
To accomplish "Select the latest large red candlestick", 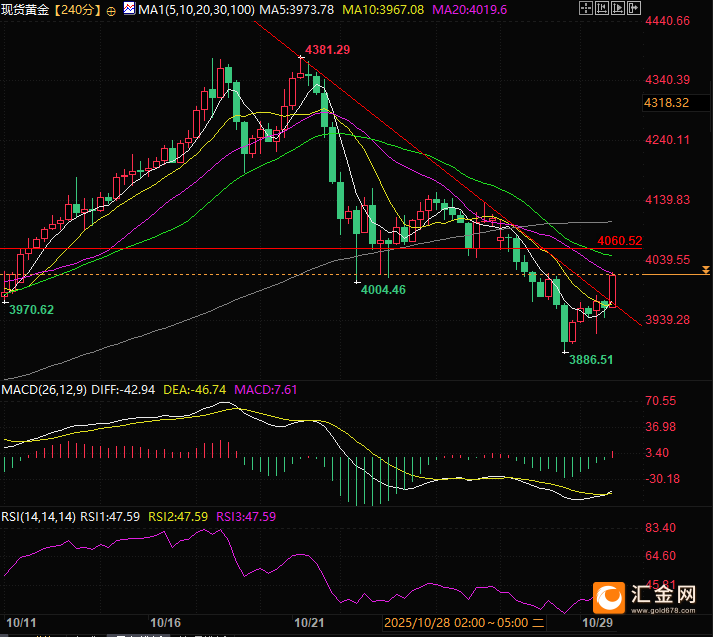I will coord(613,291).
